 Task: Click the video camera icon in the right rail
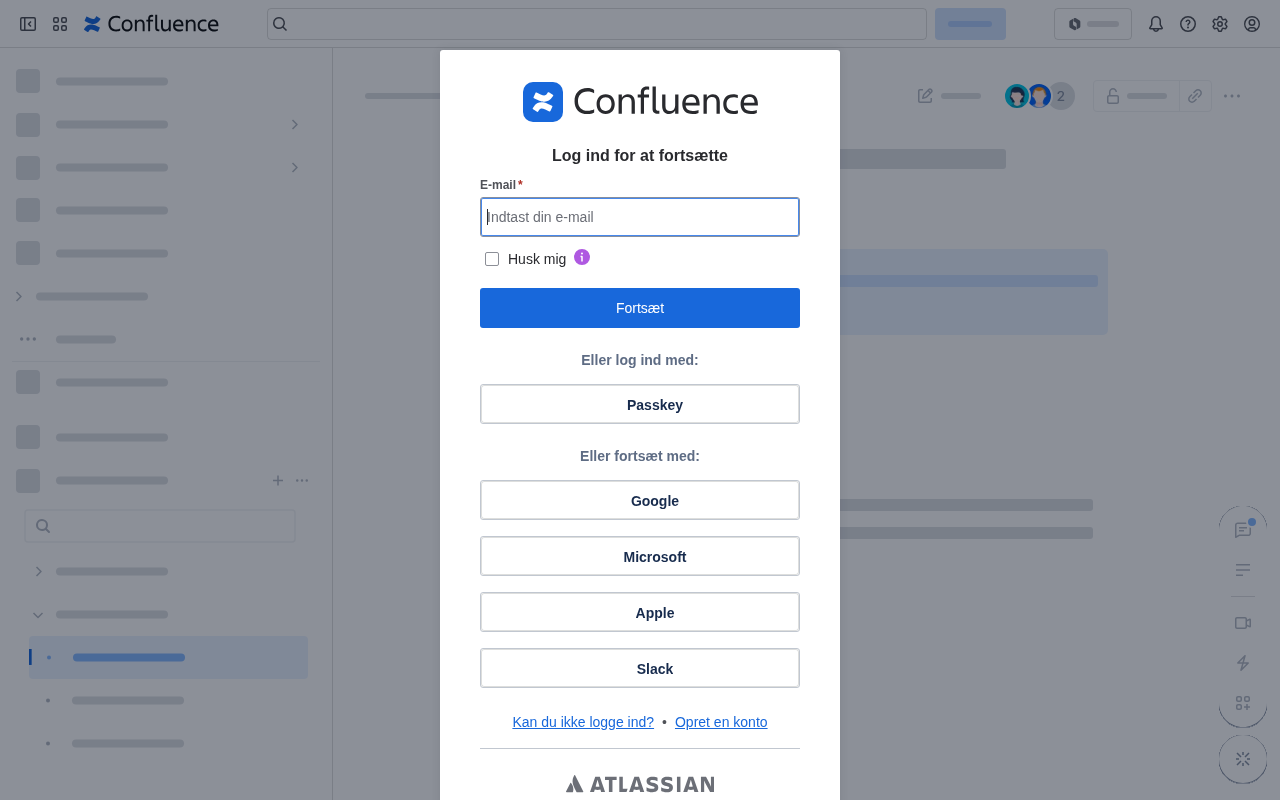point(1243,623)
